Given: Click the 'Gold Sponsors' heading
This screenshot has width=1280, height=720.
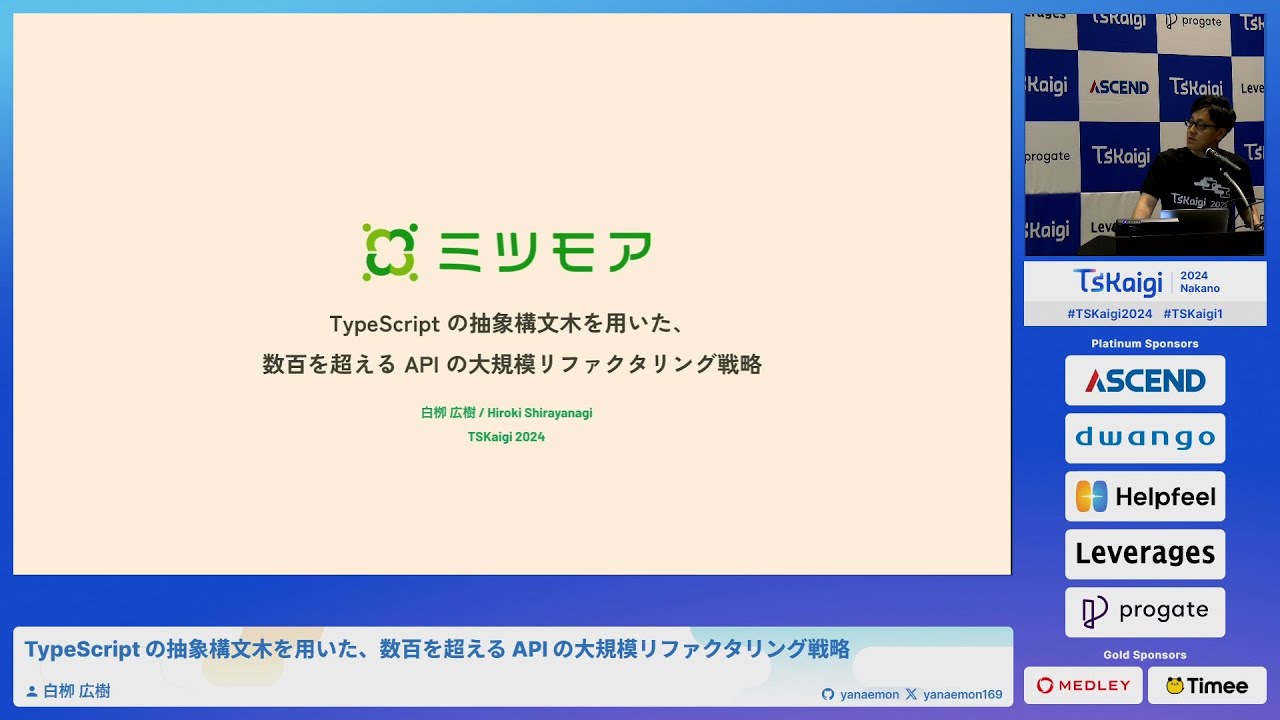Looking at the screenshot, I should click(x=1145, y=655).
